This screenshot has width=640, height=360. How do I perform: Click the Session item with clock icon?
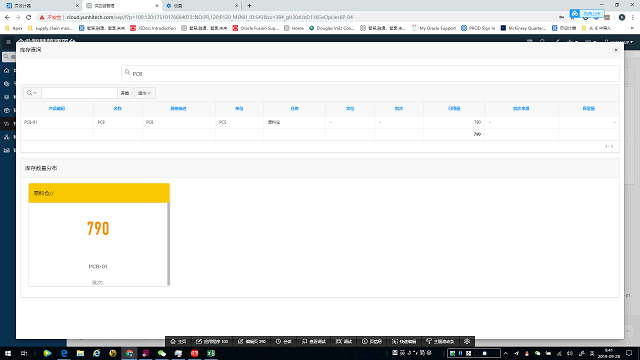[284, 341]
